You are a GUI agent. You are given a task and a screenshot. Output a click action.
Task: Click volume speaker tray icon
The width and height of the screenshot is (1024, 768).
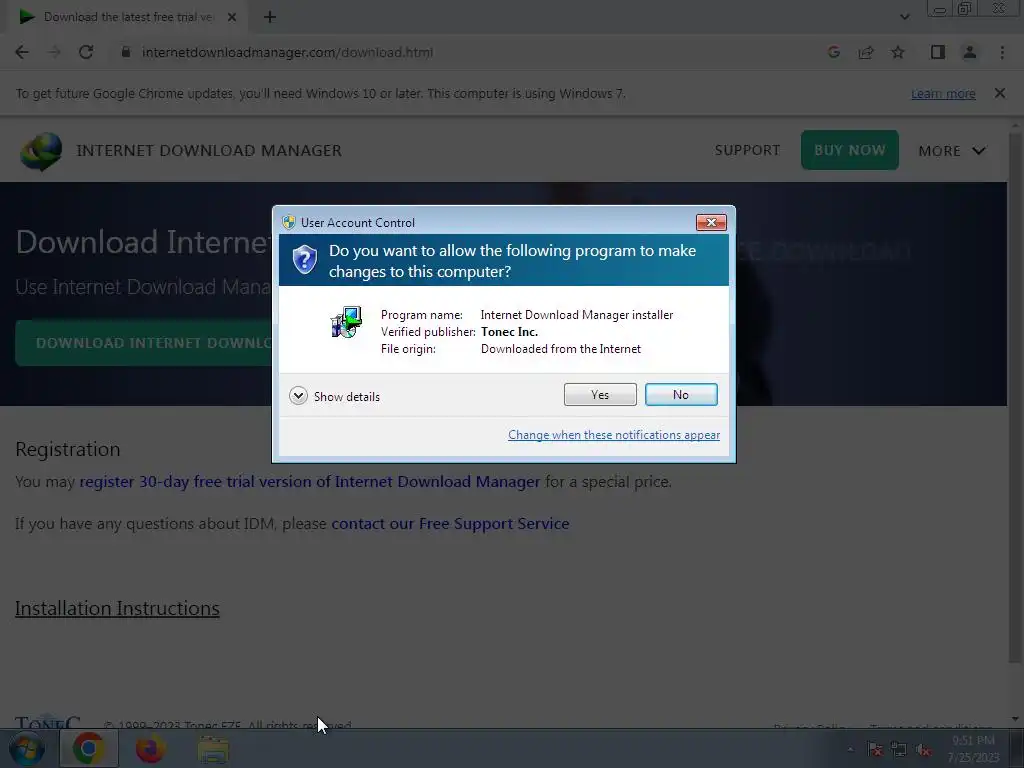923,750
